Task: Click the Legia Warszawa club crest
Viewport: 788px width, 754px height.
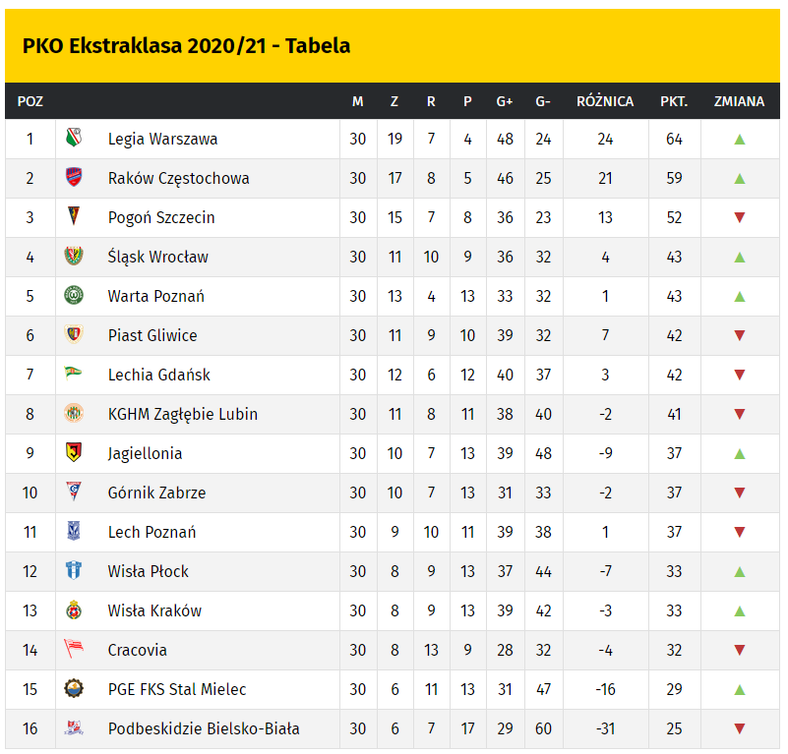Action: coord(73,139)
